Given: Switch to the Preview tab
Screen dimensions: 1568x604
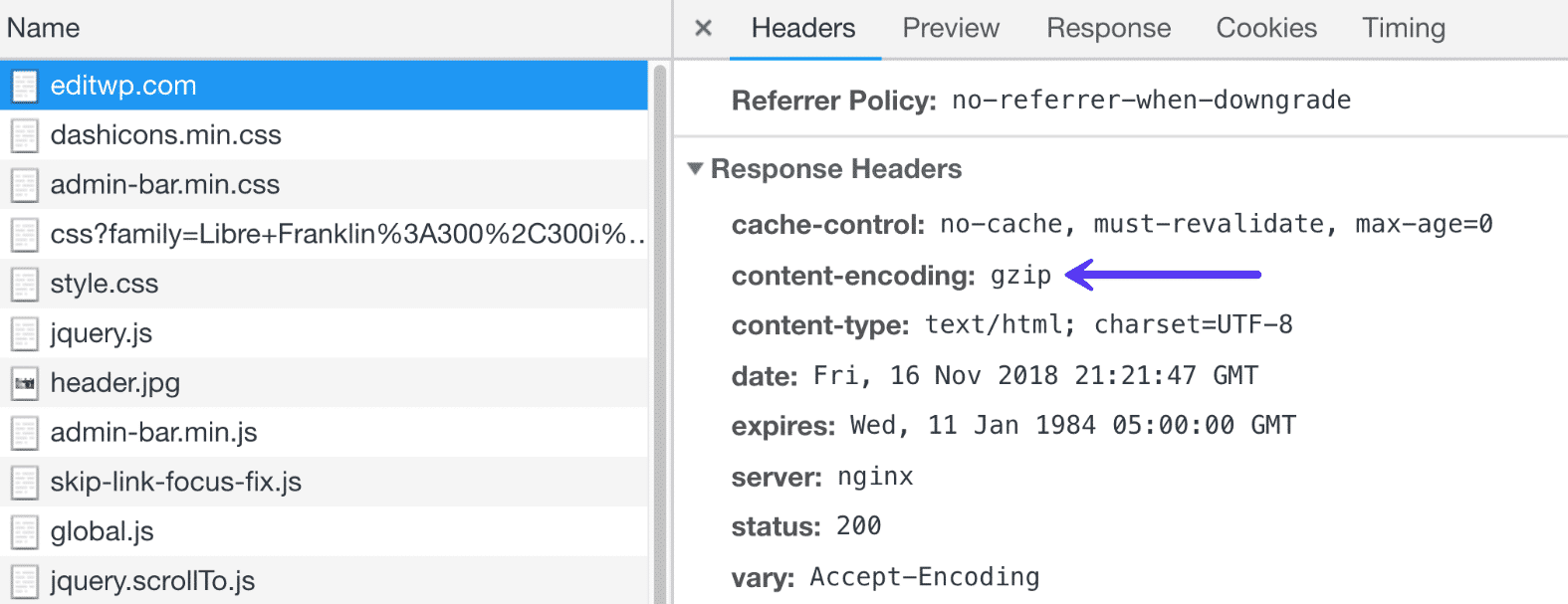Looking at the screenshot, I should pos(949,28).
